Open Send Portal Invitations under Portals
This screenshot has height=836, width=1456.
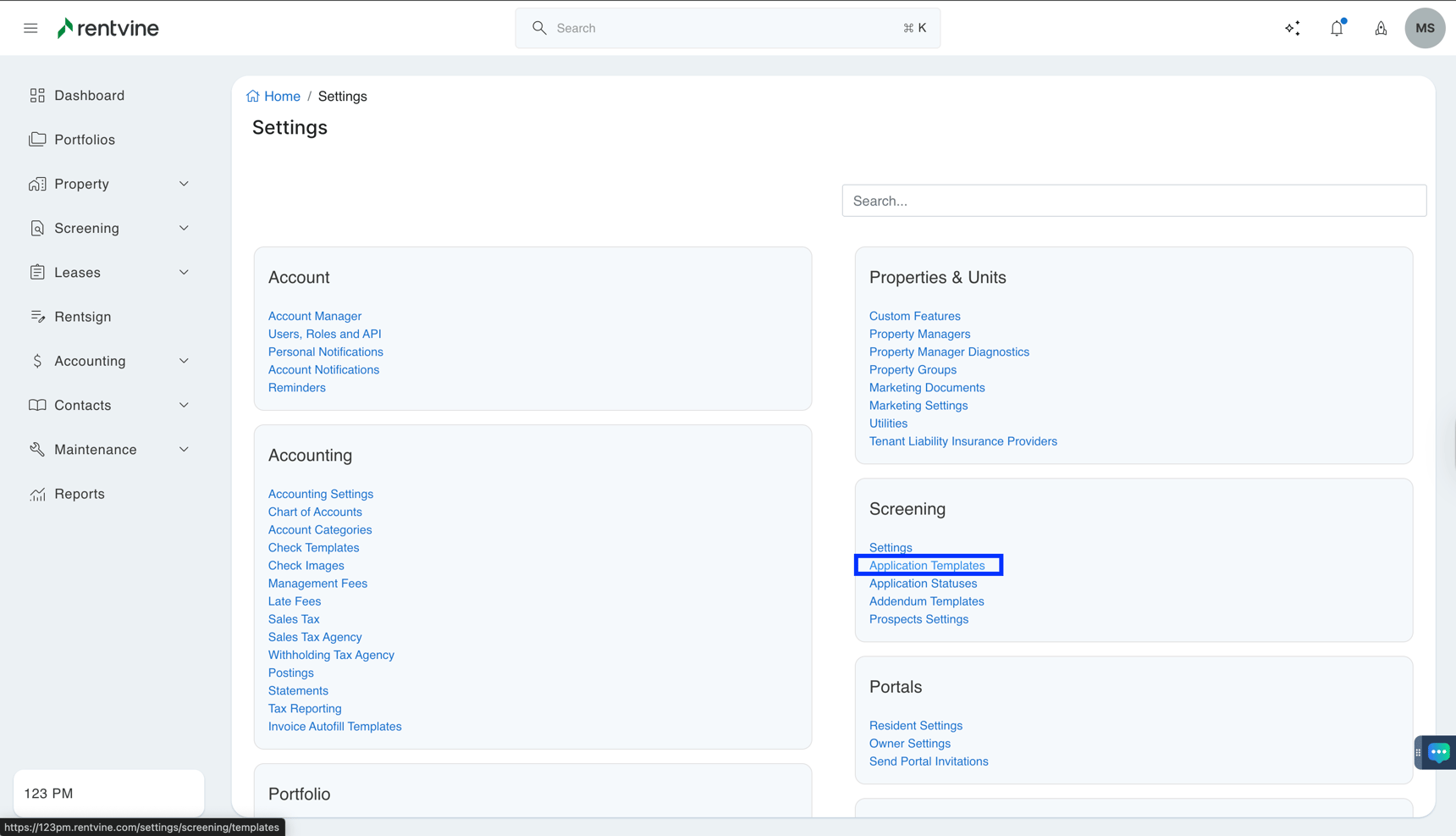(929, 761)
